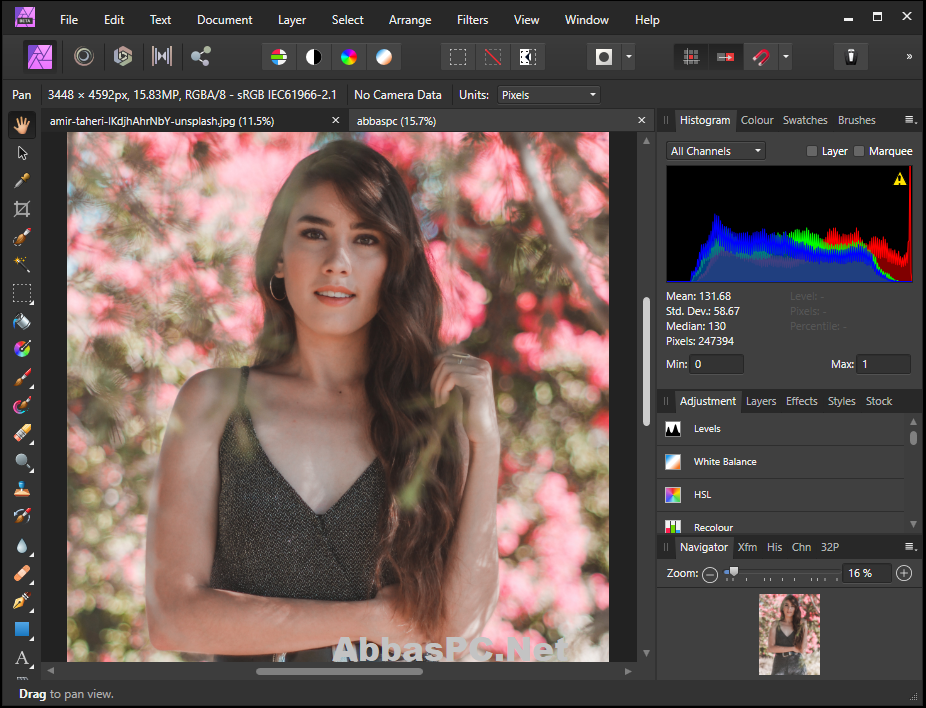Open the Navigator panel options menu

(910, 547)
